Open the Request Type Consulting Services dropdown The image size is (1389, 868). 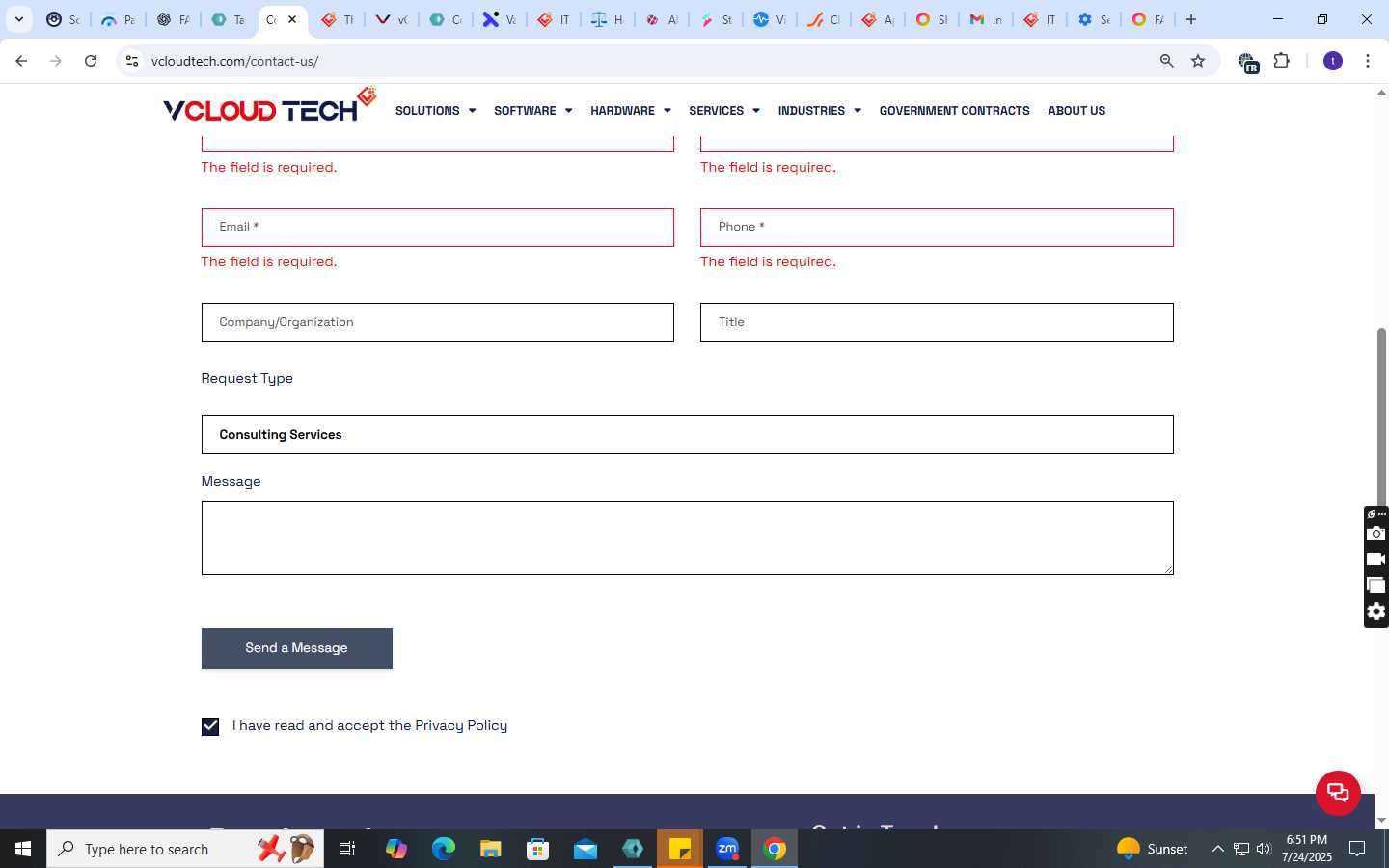pyautogui.click(x=687, y=435)
